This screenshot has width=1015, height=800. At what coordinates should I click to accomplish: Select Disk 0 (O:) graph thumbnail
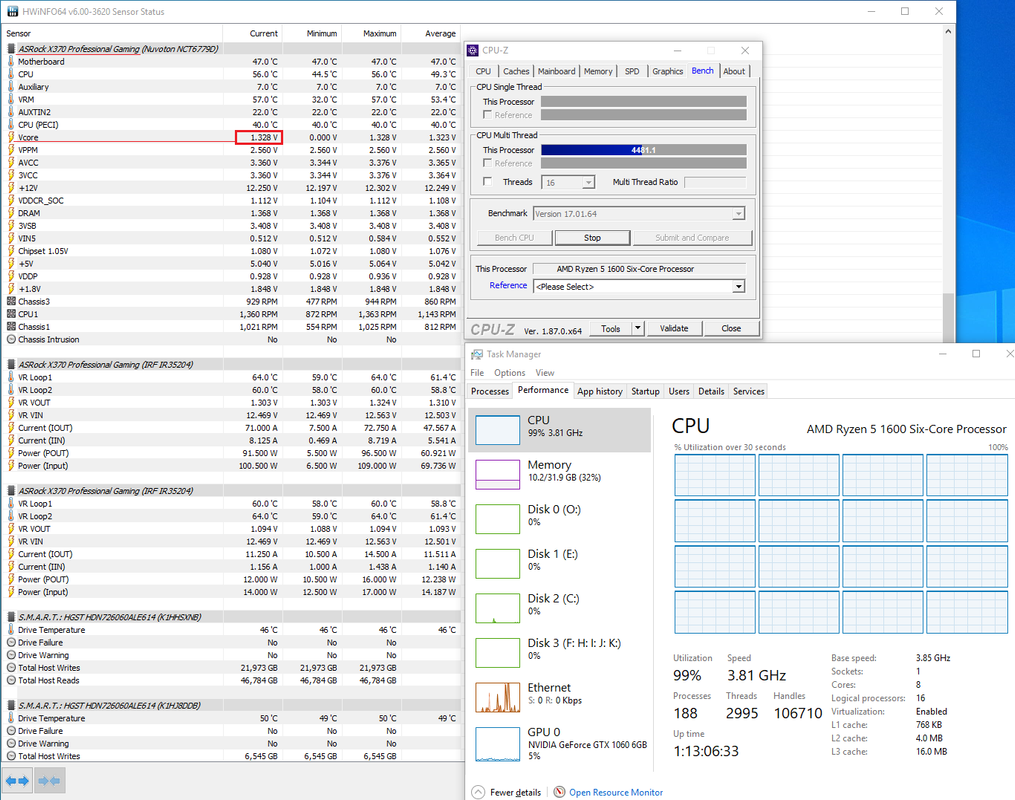coord(497,519)
